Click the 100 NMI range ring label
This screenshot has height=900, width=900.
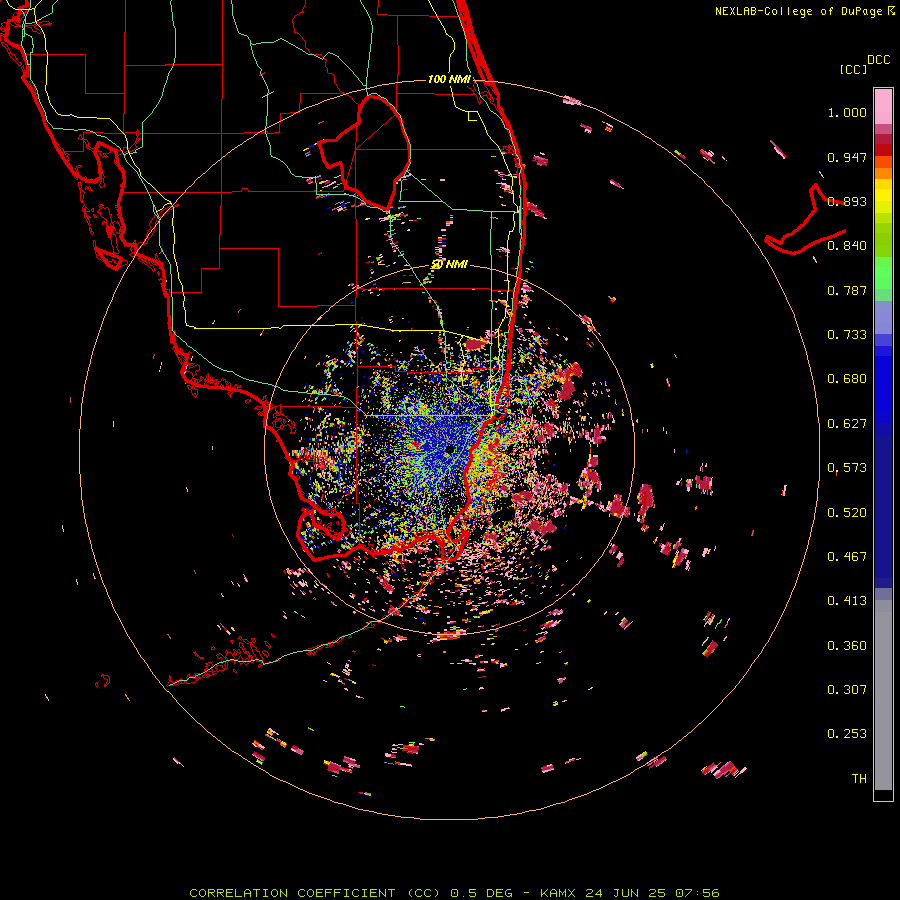pos(449,79)
